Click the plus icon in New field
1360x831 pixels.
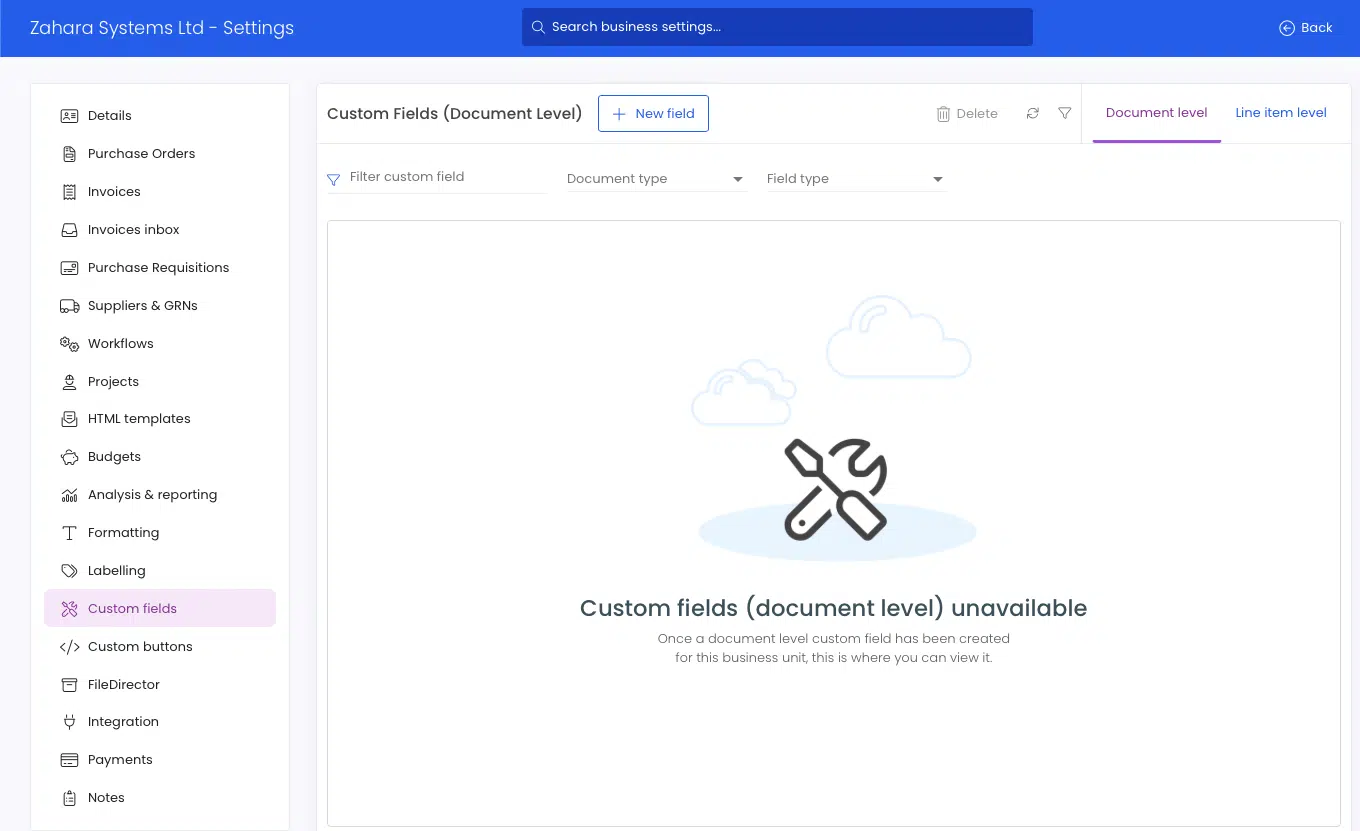click(619, 114)
